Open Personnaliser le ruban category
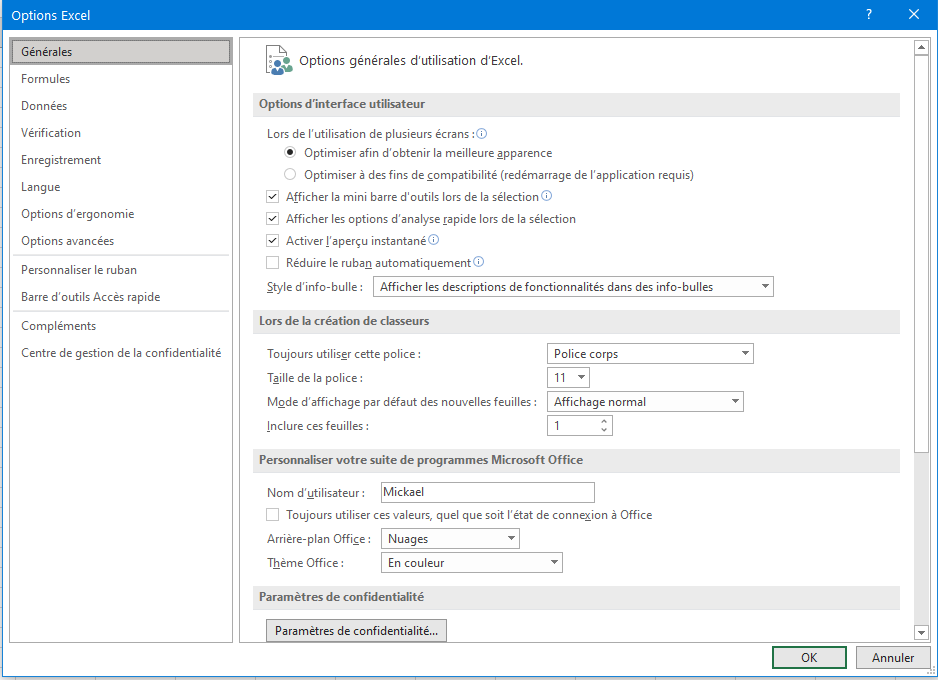938x680 pixels. tap(121, 270)
